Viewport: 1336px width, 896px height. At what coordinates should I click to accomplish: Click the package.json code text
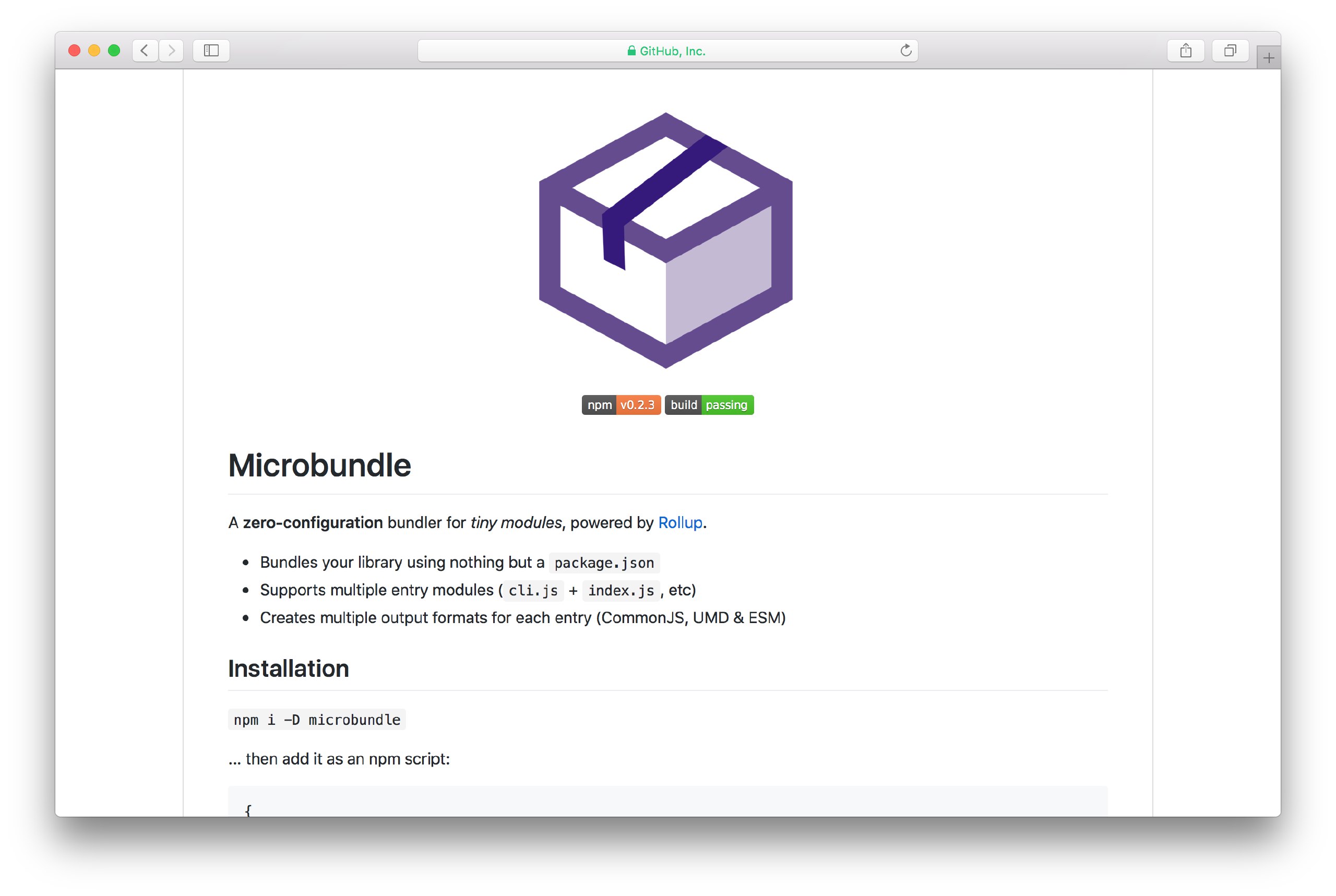pyautogui.click(x=604, y=563)
